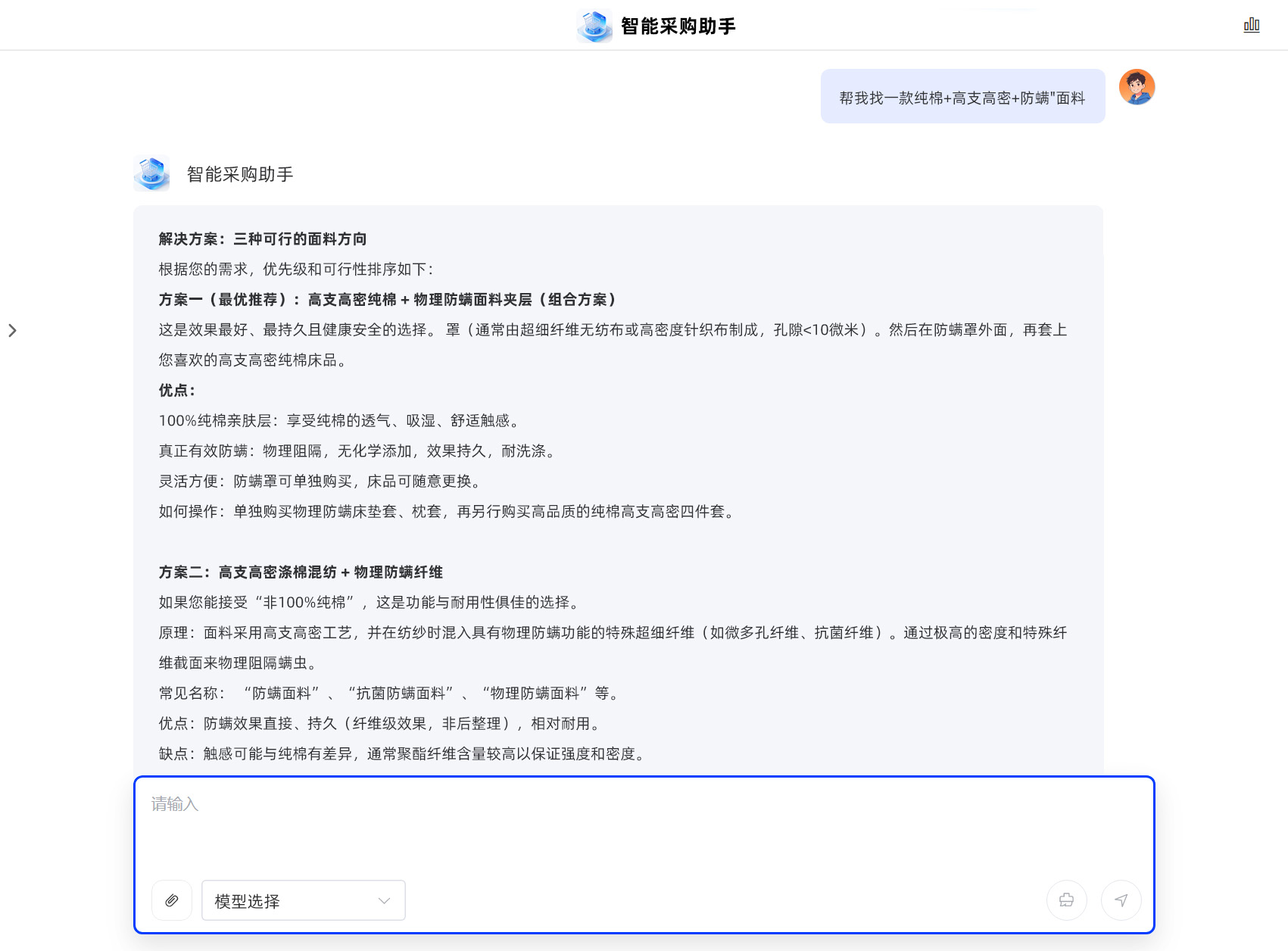1288x951 pixels.
Task: Click the 方案二 heading in the answer
Action: tap(301, 572)
